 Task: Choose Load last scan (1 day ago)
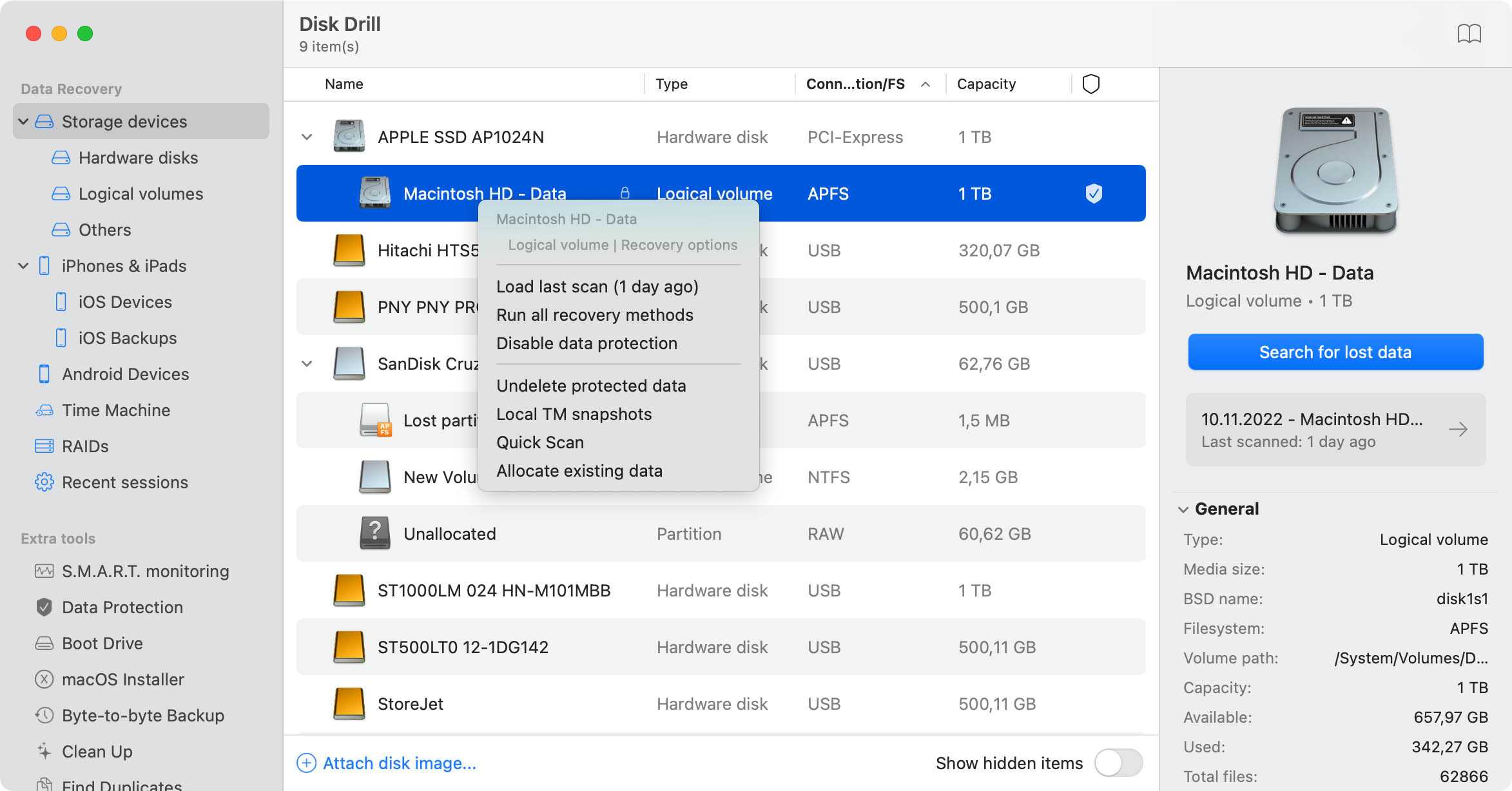coord(597,287)
